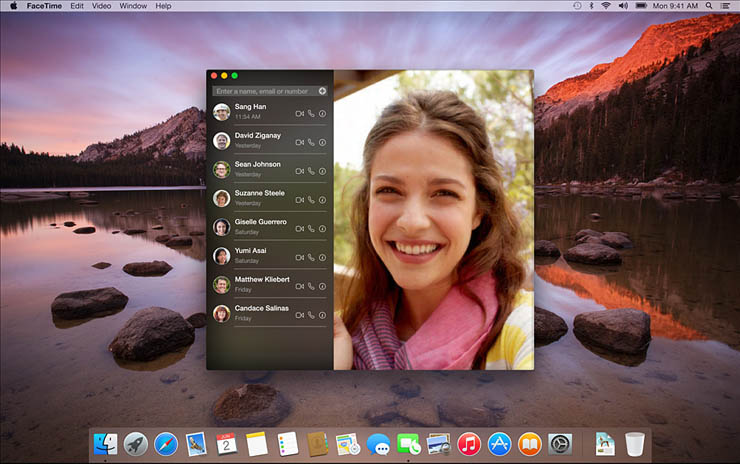Video call Suzanne Steele
Viewport: 740px width, 464px height.
pyautogui.click(x=299, y=200)
